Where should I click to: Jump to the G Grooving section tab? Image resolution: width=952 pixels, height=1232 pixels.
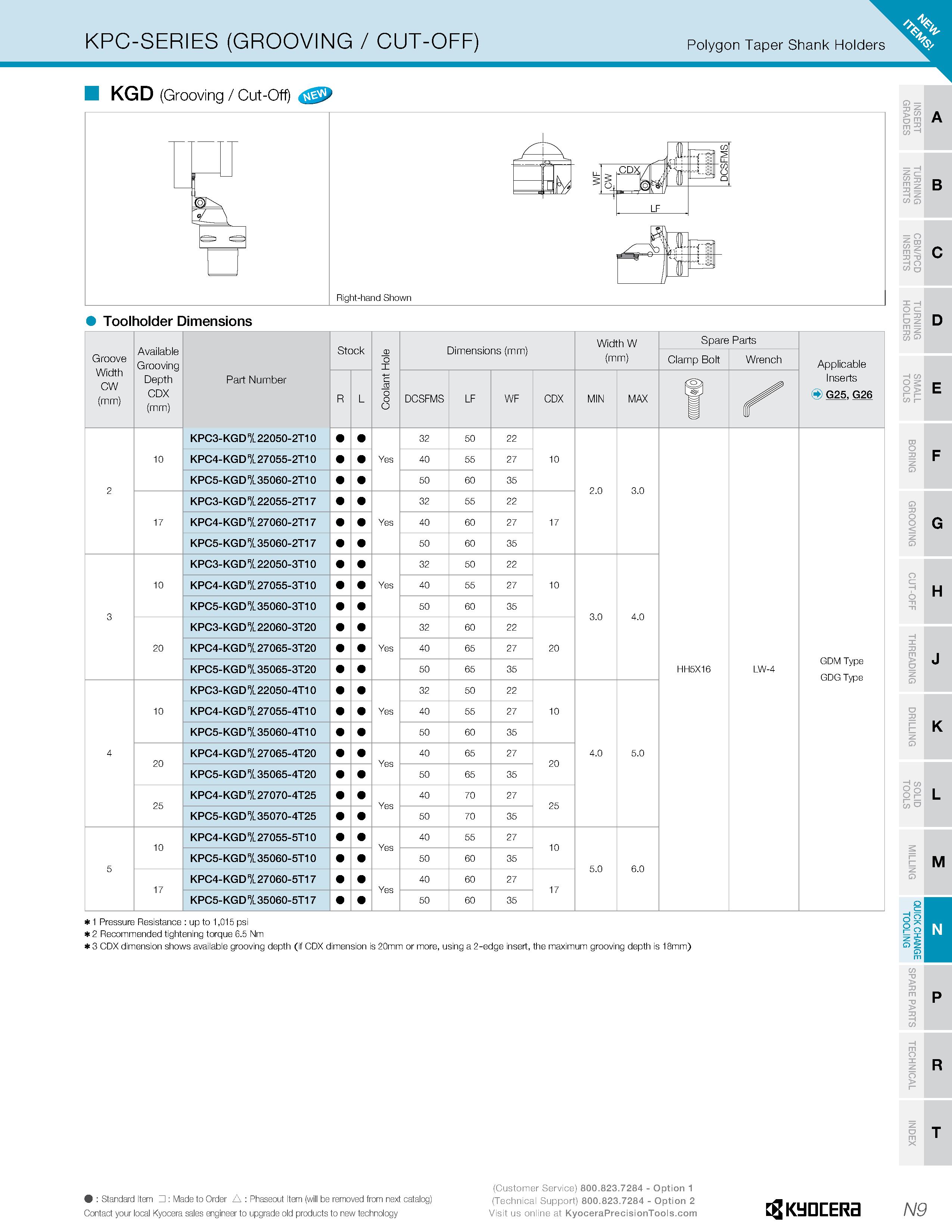(925, 523)
